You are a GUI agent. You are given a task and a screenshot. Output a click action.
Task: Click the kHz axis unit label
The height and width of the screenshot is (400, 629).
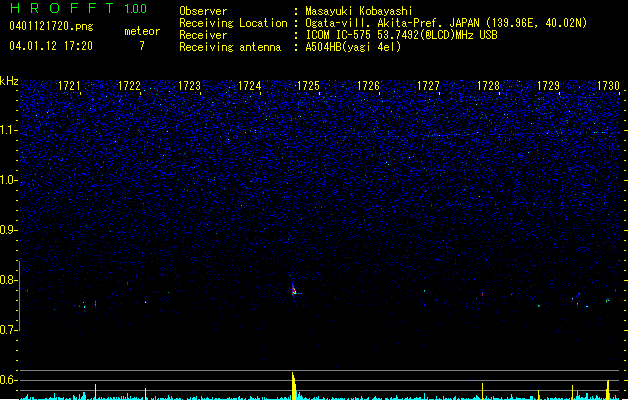pyautogui.click(x=10, y=81)
